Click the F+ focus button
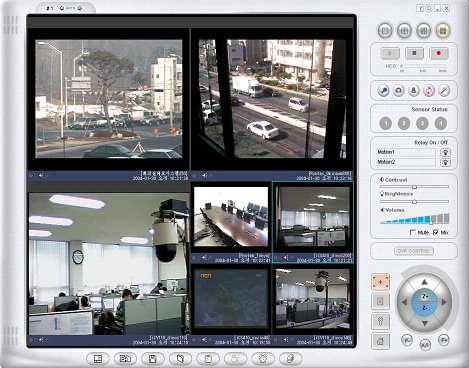 (x=443, y=340)
